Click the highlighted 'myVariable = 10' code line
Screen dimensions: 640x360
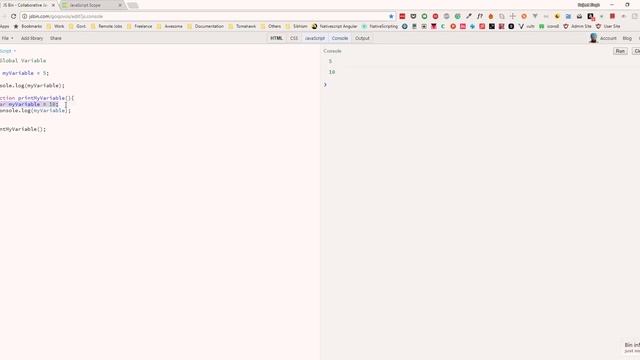[x=29, y=104]
